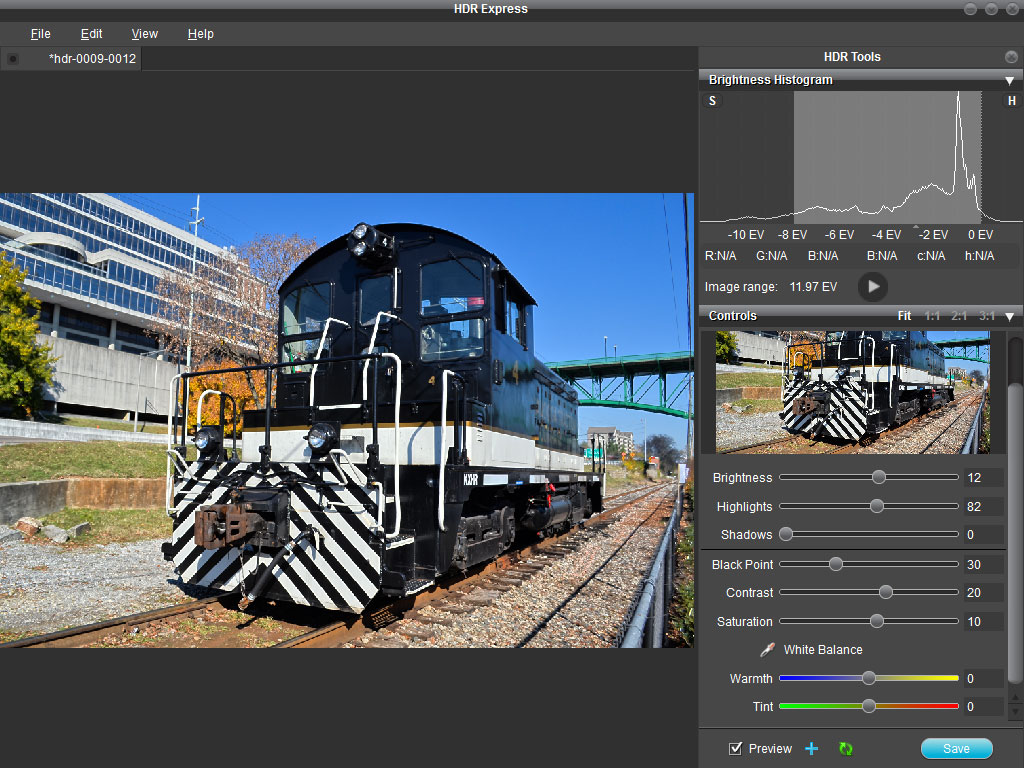
Task: Click the green refresh arrows icon
Action: [846, 749]
